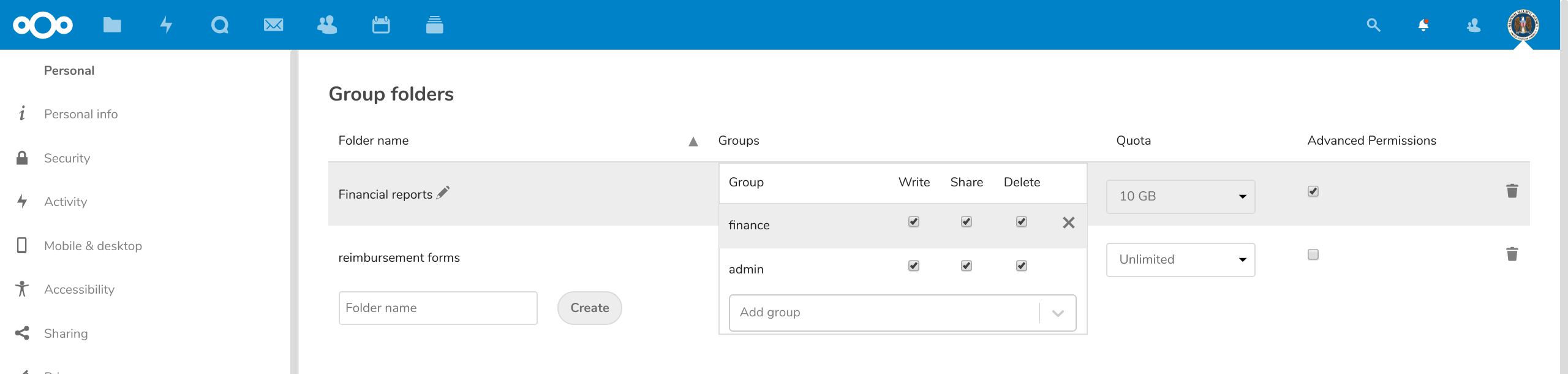
Task: Select the reimbursement forms folder row name
Action: pyautogui.click(x=399, y=258)
